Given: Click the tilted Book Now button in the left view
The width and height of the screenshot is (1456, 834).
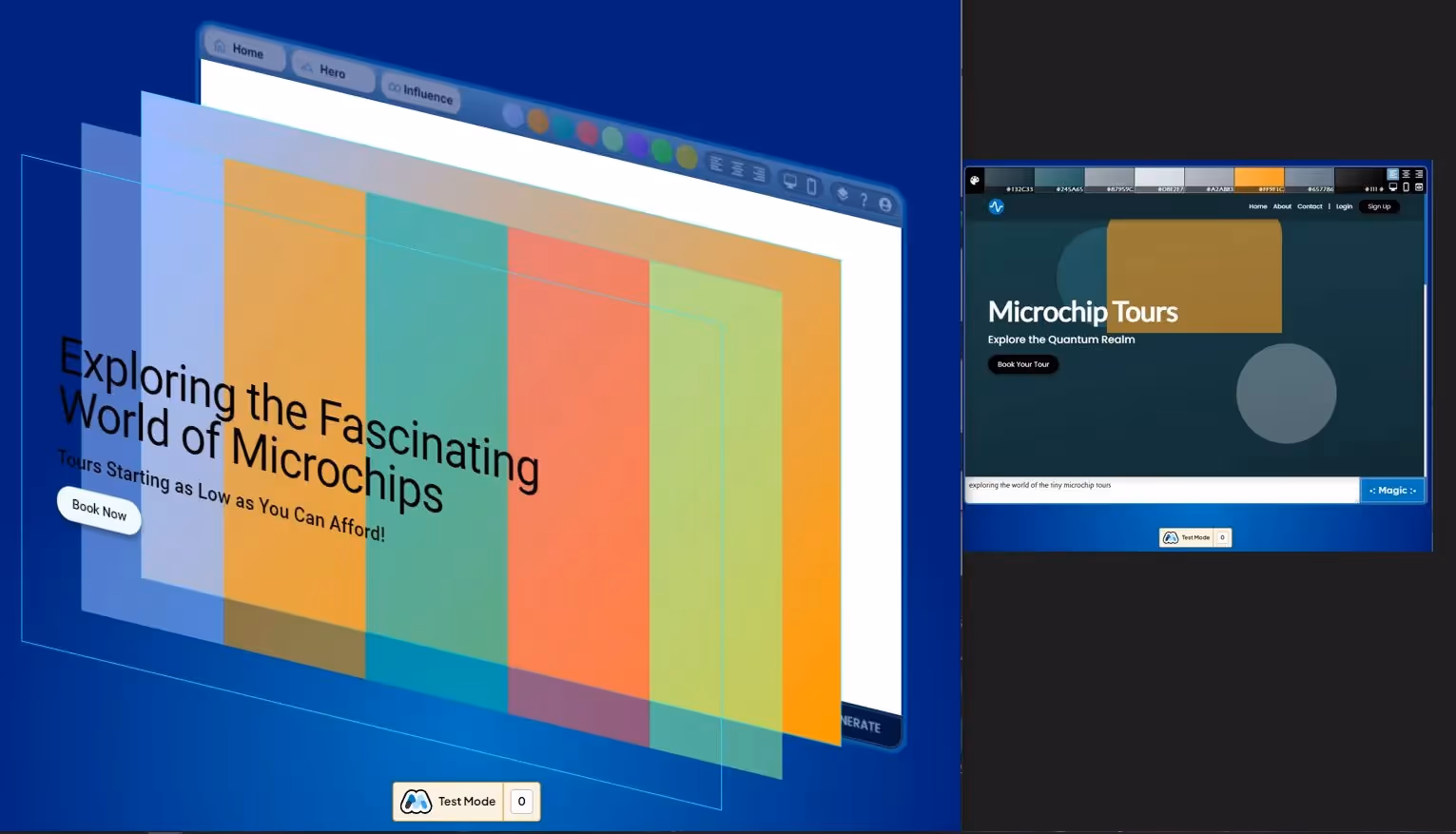Looking at the screenshot, I should 99,511.
